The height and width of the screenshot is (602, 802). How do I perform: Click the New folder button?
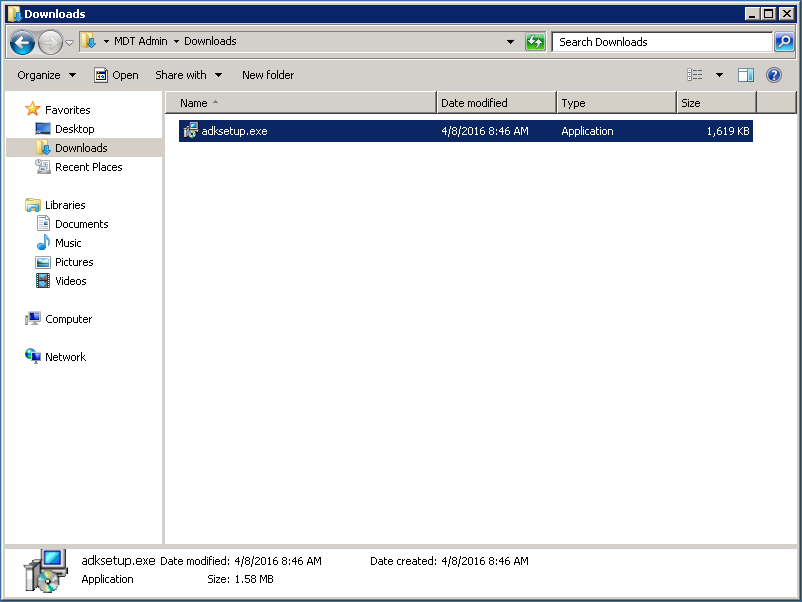point(268,75)
